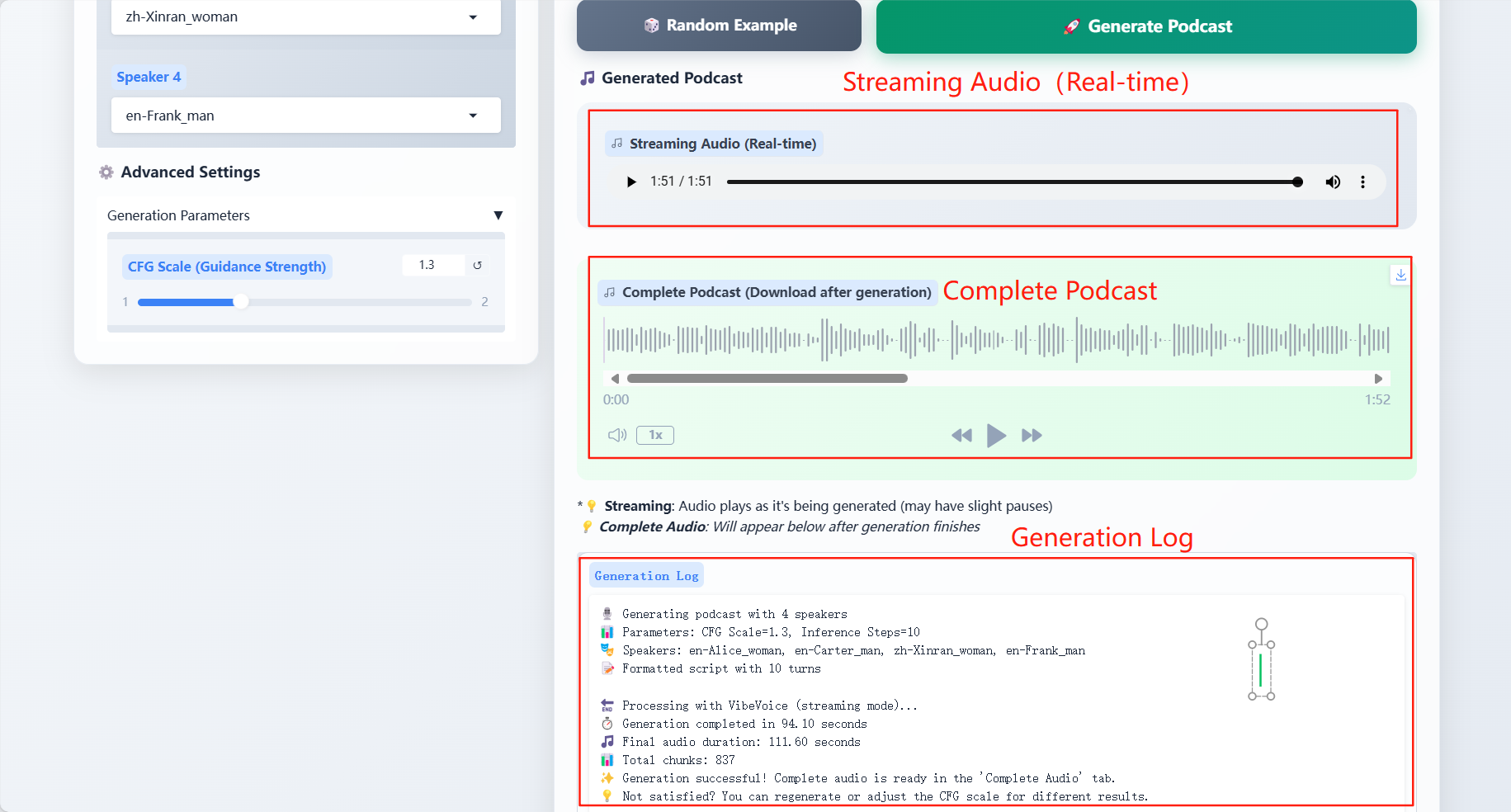Screen dimensions: 1511x812
Task: Open streaming audio more options menu
Action: pos(1362,182)
